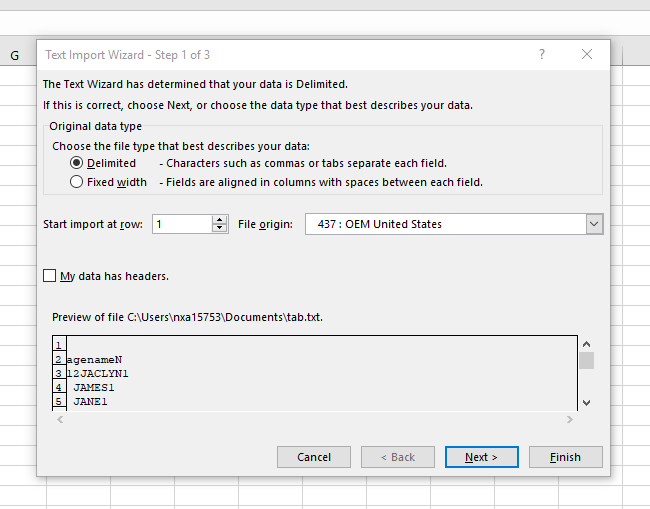Click the preview vertical scrollbar thumb
Screen dimensions: 650x509
coord(586,361)
